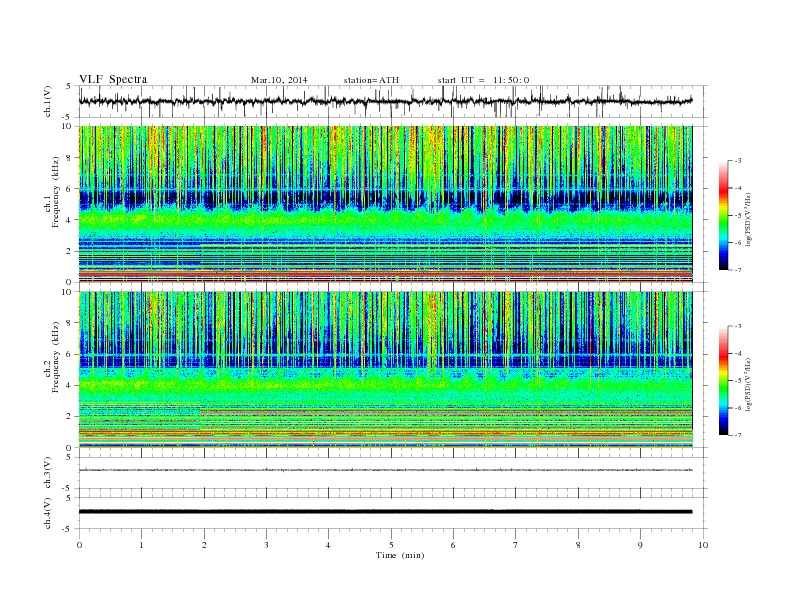The width and height of the screenshot is (792, 612).
Task: Click the '9' tick on the time axis
Action: 640,545
